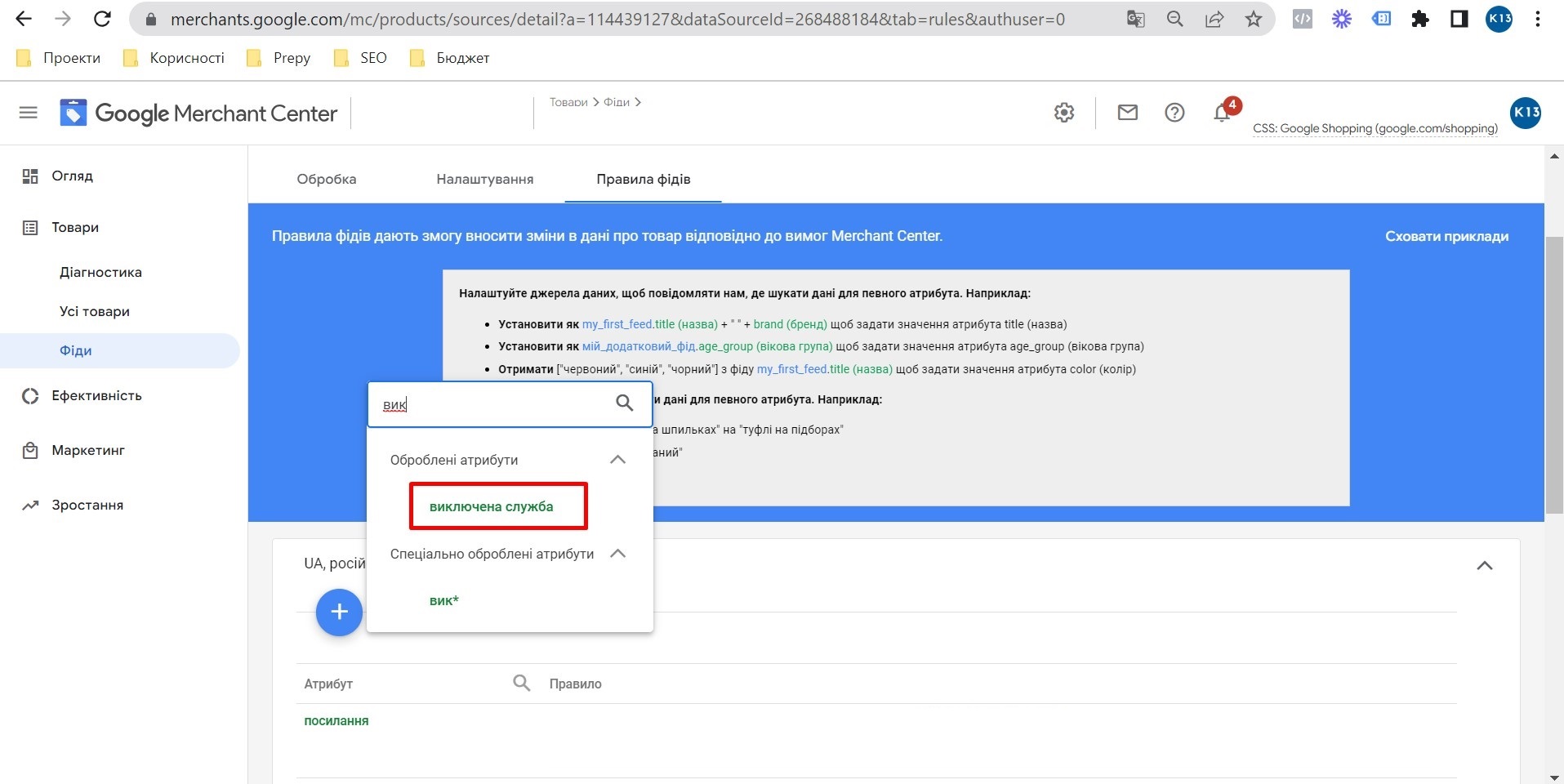This screenshot has height=784, width=1564.
Task: Click the CSS: Google Shopping label
Action: pos(1375,128)
